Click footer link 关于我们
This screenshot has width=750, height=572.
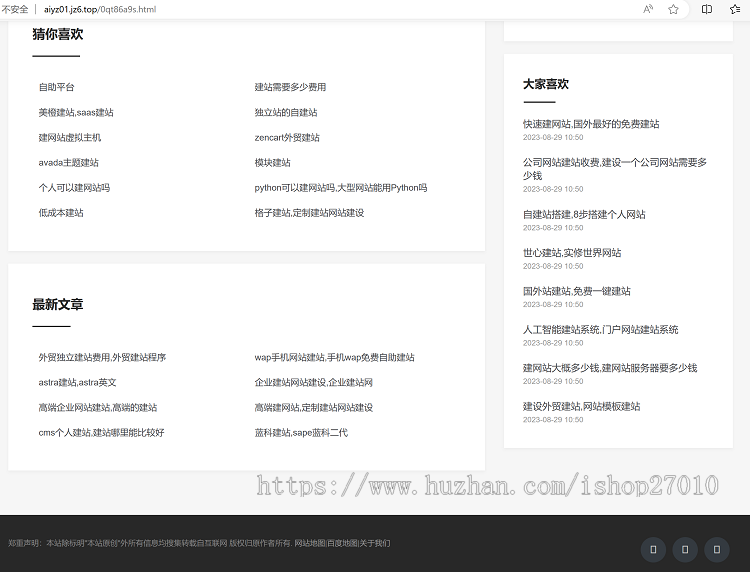(375, 543)
